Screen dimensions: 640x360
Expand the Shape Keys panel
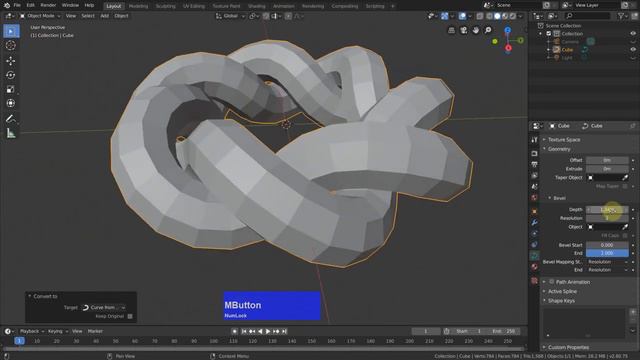coord(561,301)
